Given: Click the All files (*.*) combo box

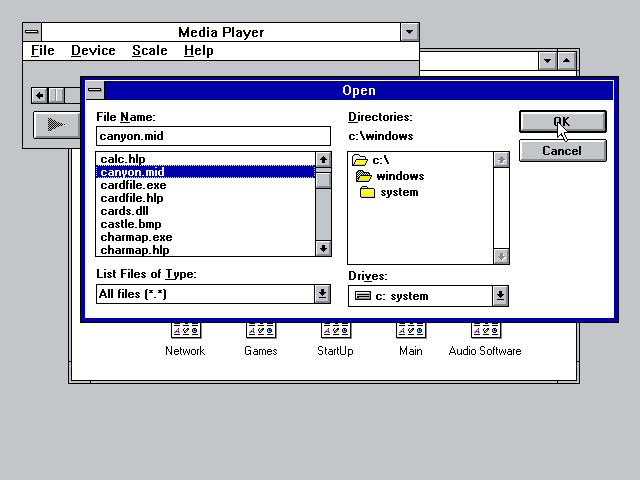Looking at the screenshot, I should (x=213, y=294).
